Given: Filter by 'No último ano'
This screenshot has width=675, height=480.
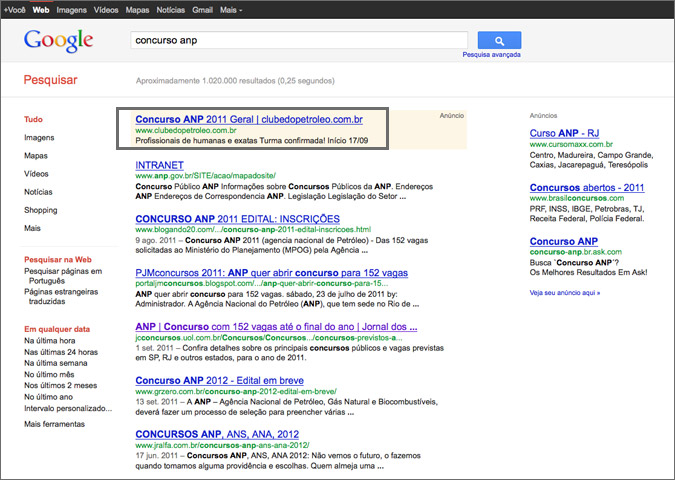Looking at the screenshot, I should pyautogui.click(x=48, y=397).
